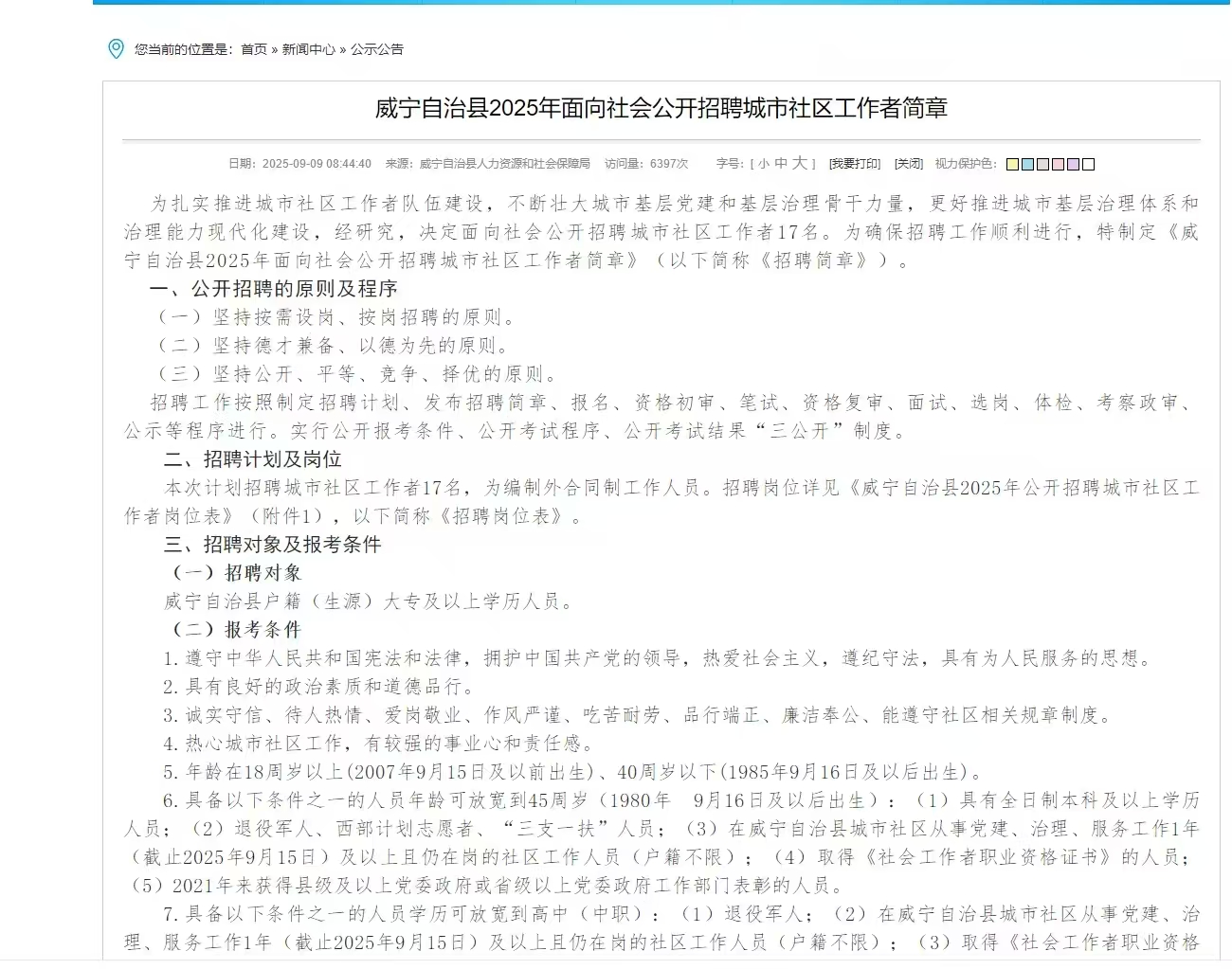Viewport: 1232px width, 969px height.
Task: Click the recruitment announcement title
Action: click(657, 108)
